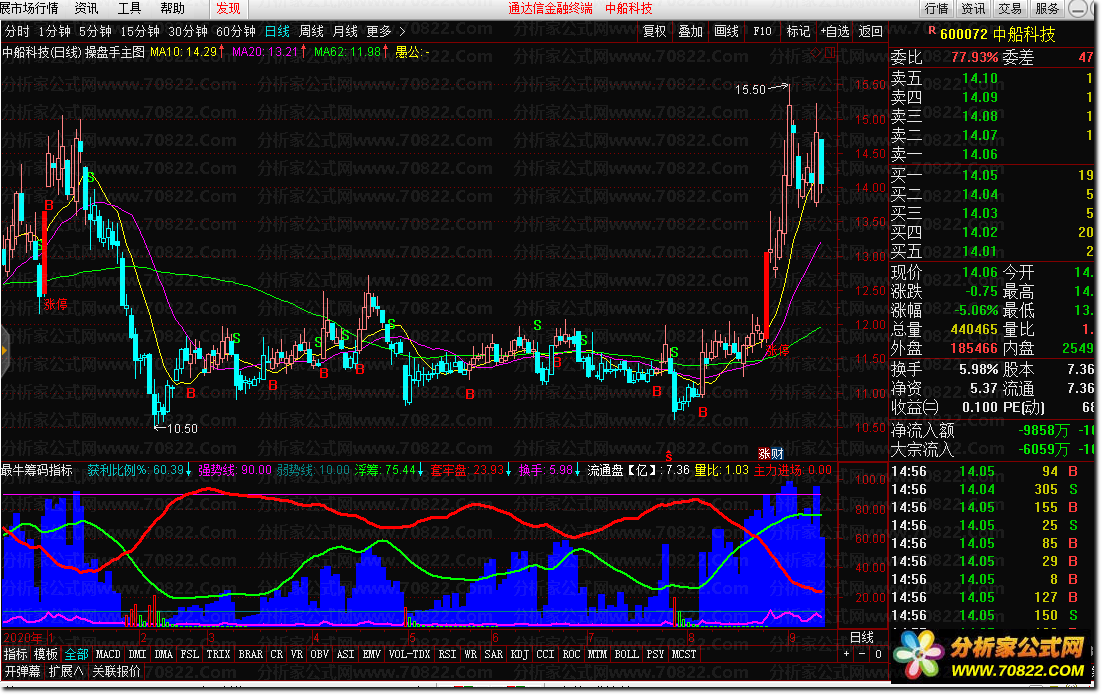
Task: Open the 模板 tab
Action: tap(46, 655)
